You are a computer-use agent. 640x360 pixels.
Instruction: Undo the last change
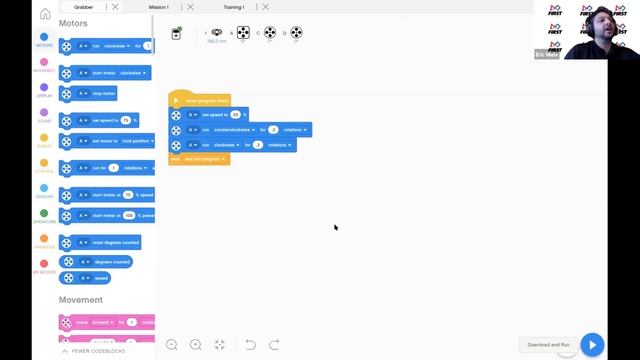tap(250, 344)
